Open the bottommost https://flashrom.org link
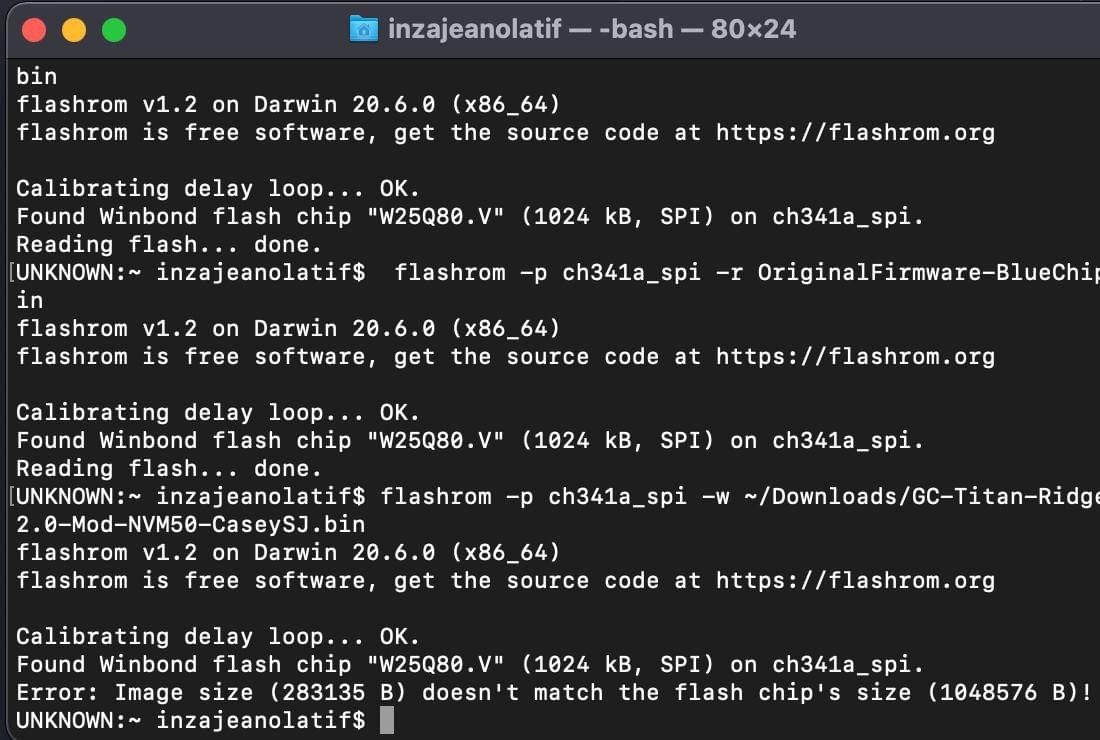Viewport: 1100px width, 740px height. tap(855, 580)
